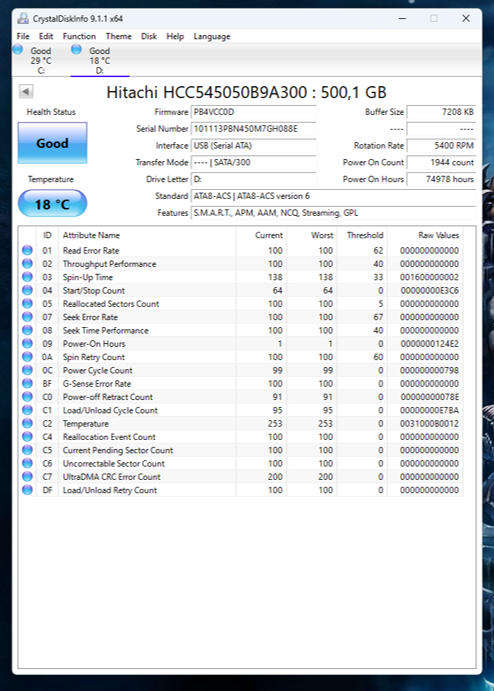494x691 pixels.
Task: Click status orb for UltraDMA CRC Error Count
Action: [x=27, y=476]
